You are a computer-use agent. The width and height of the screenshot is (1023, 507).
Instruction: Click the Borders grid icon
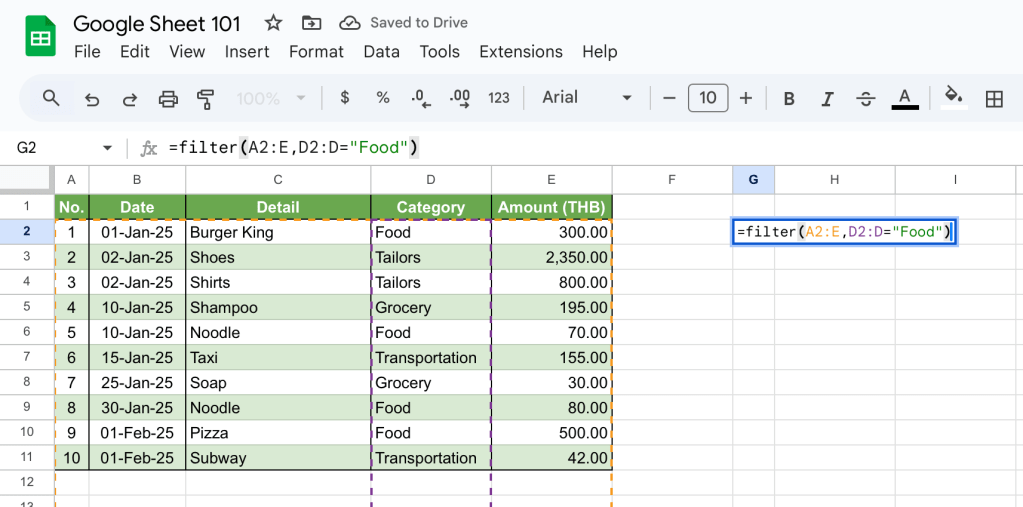(x=994, y=98)
